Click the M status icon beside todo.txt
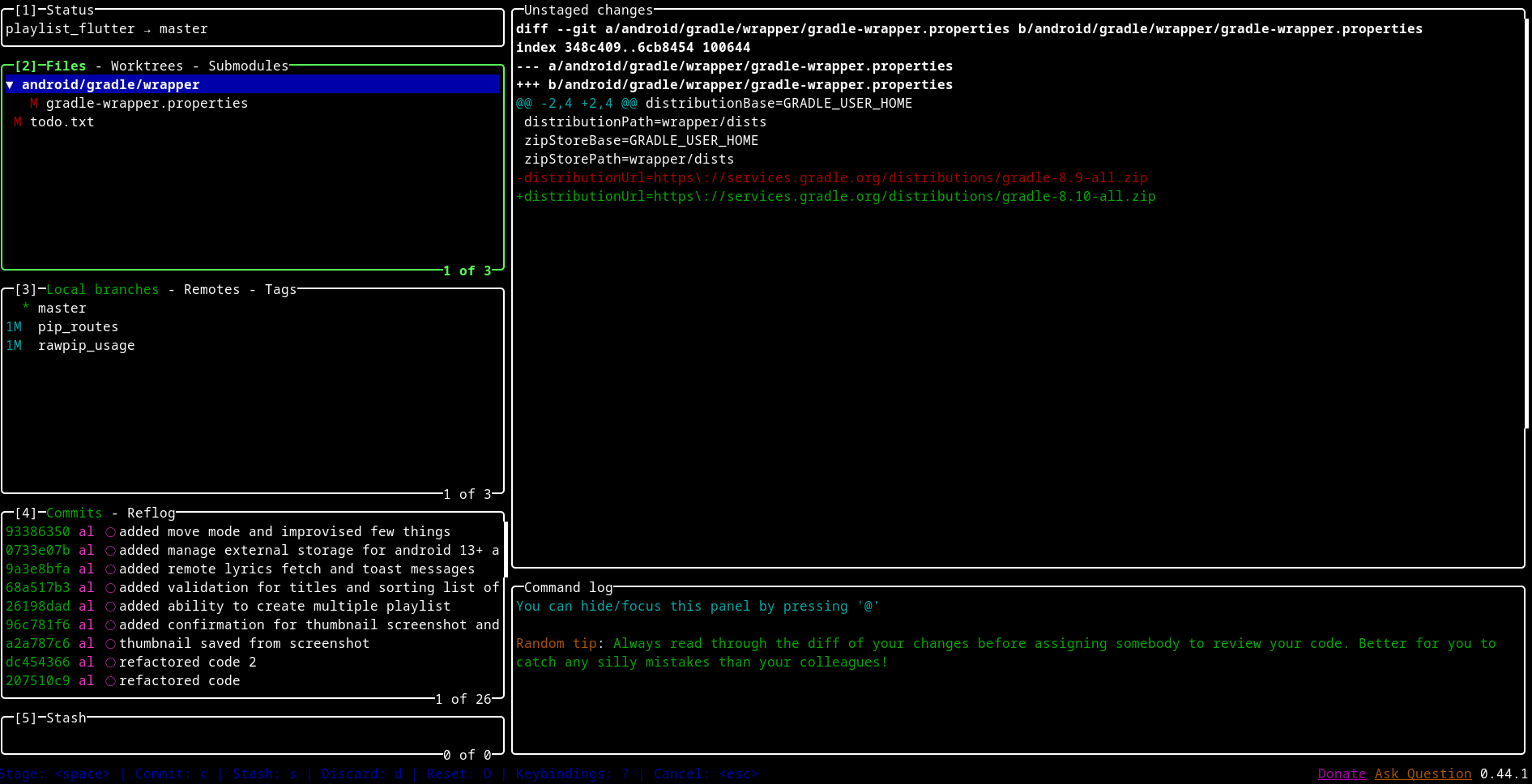Viewport: 1532px width, 784px height. [18, 122]
